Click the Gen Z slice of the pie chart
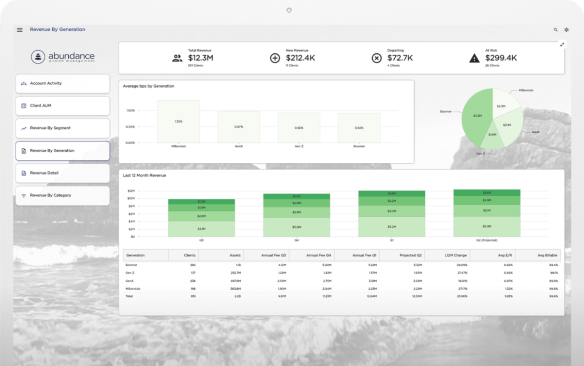The width and height of the screenshot is (584, 366). point(492,136)
